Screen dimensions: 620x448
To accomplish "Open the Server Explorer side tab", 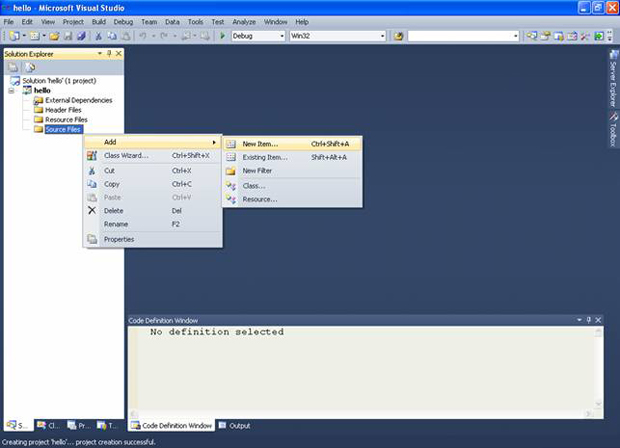I will [x=613, y=78].
